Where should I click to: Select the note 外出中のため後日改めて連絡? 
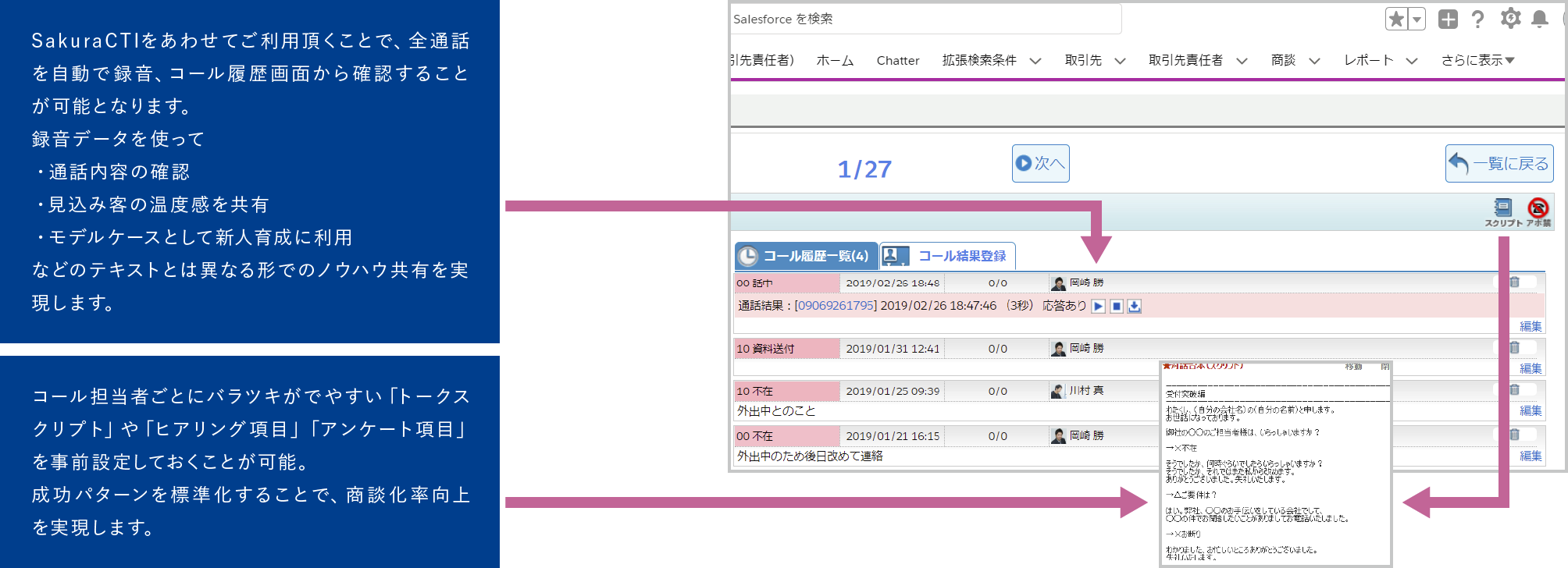(810, 456)
